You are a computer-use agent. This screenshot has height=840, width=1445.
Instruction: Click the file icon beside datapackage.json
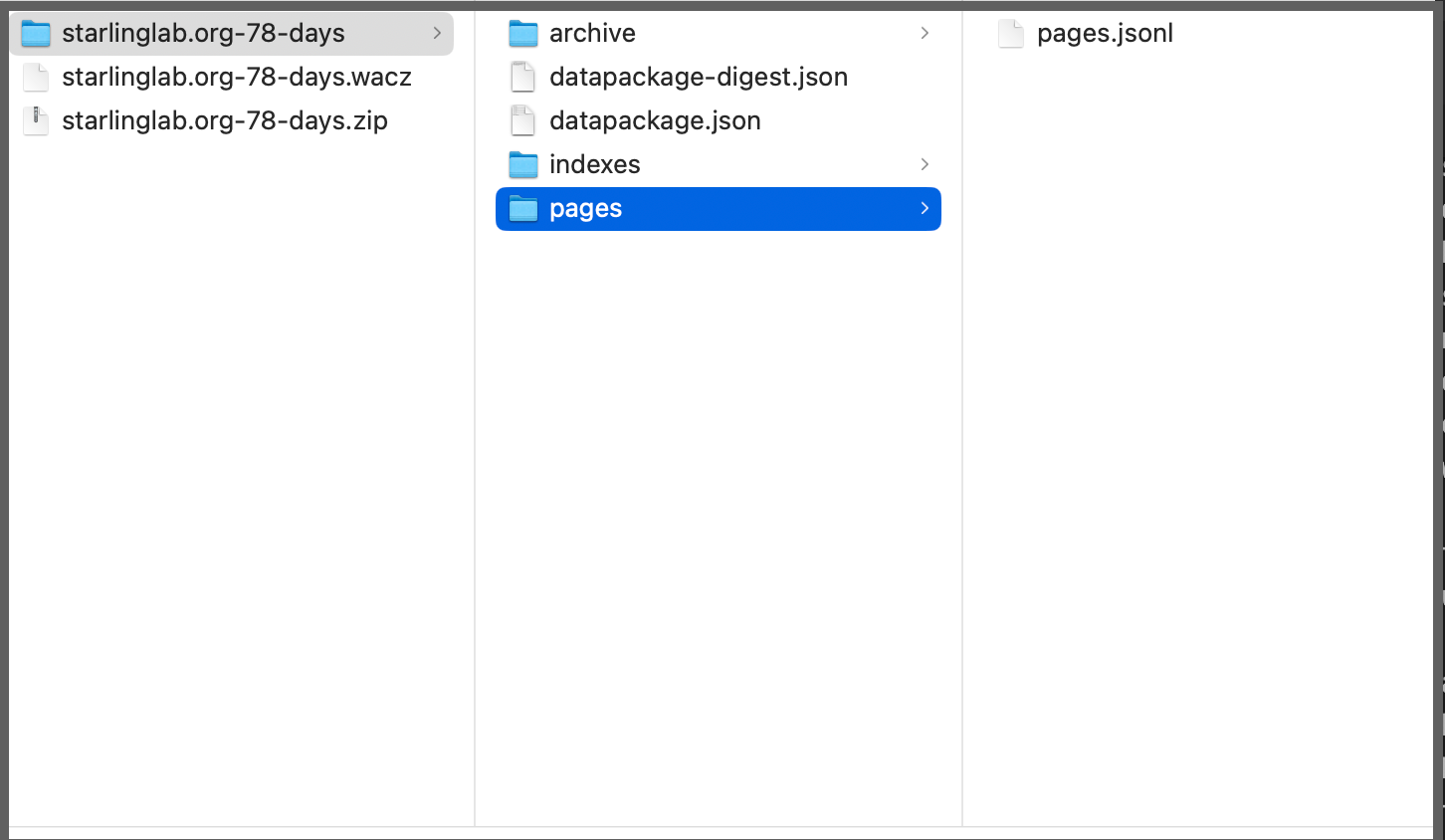coord(522,120)
